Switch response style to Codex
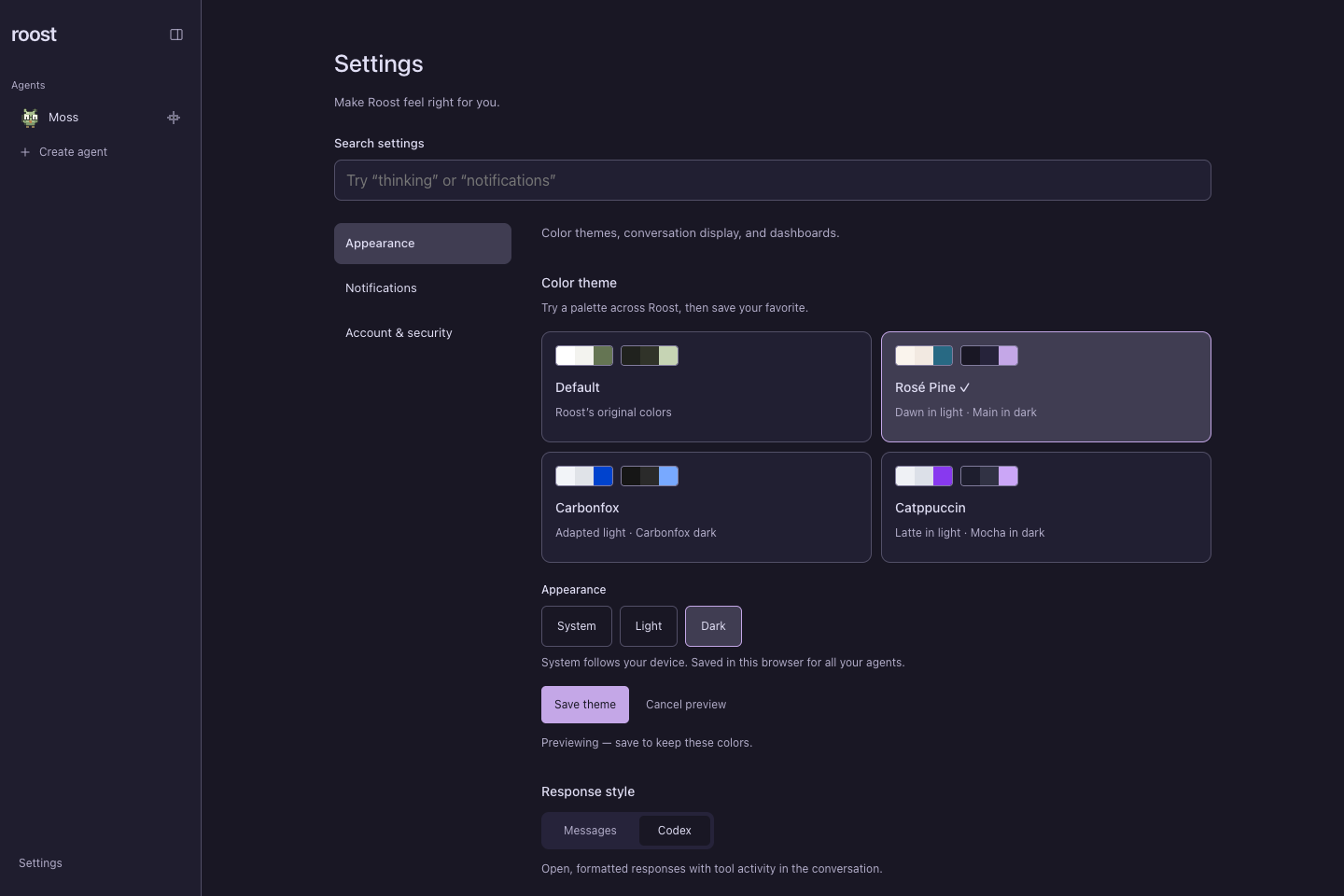1344x896 pixels. 675,831
